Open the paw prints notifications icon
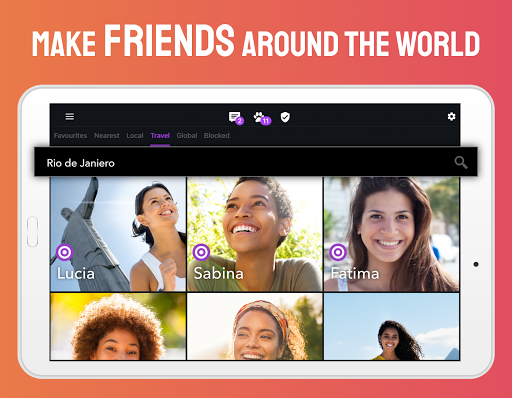 tap(262, 118)
